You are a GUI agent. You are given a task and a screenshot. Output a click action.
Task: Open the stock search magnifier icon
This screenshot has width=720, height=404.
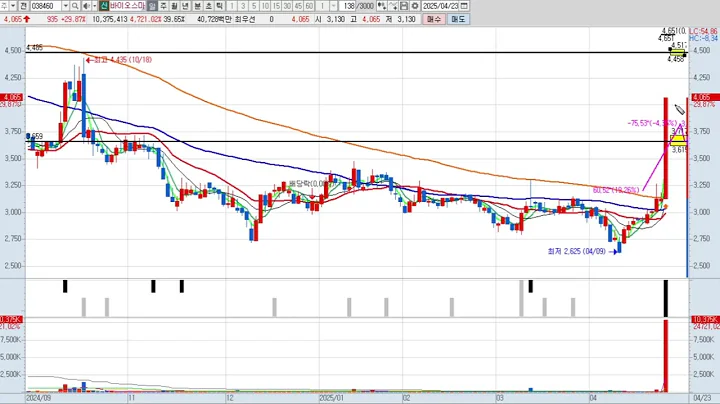coord(75,6)
